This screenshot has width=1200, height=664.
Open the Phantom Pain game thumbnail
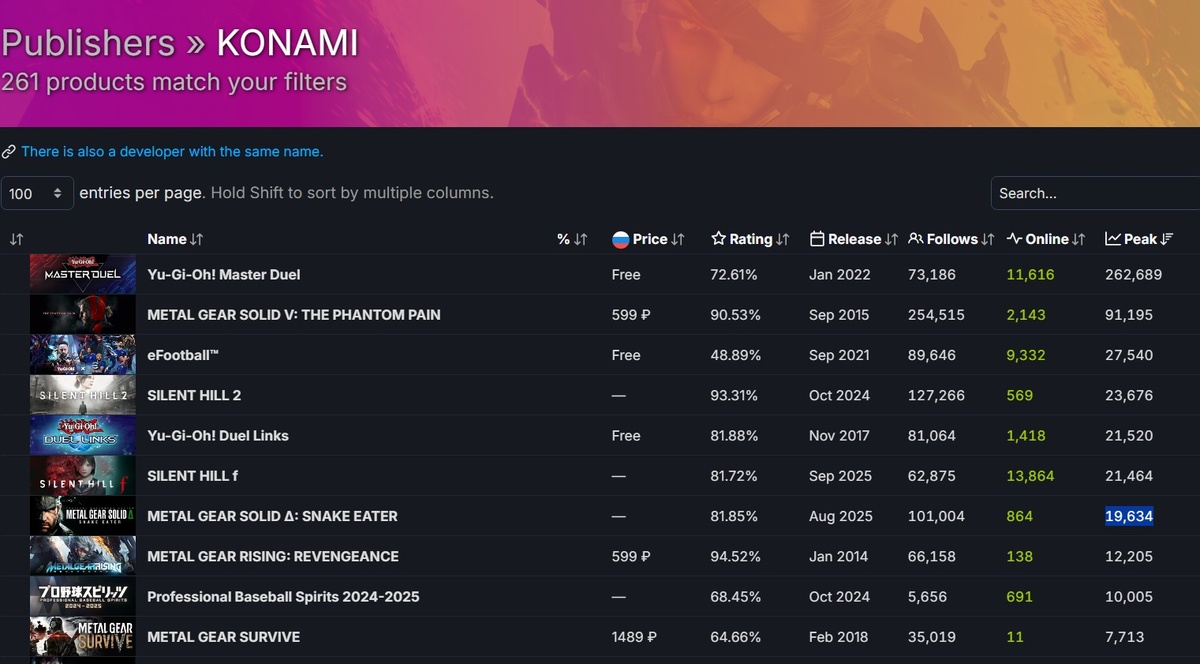[x=83, y=314]
